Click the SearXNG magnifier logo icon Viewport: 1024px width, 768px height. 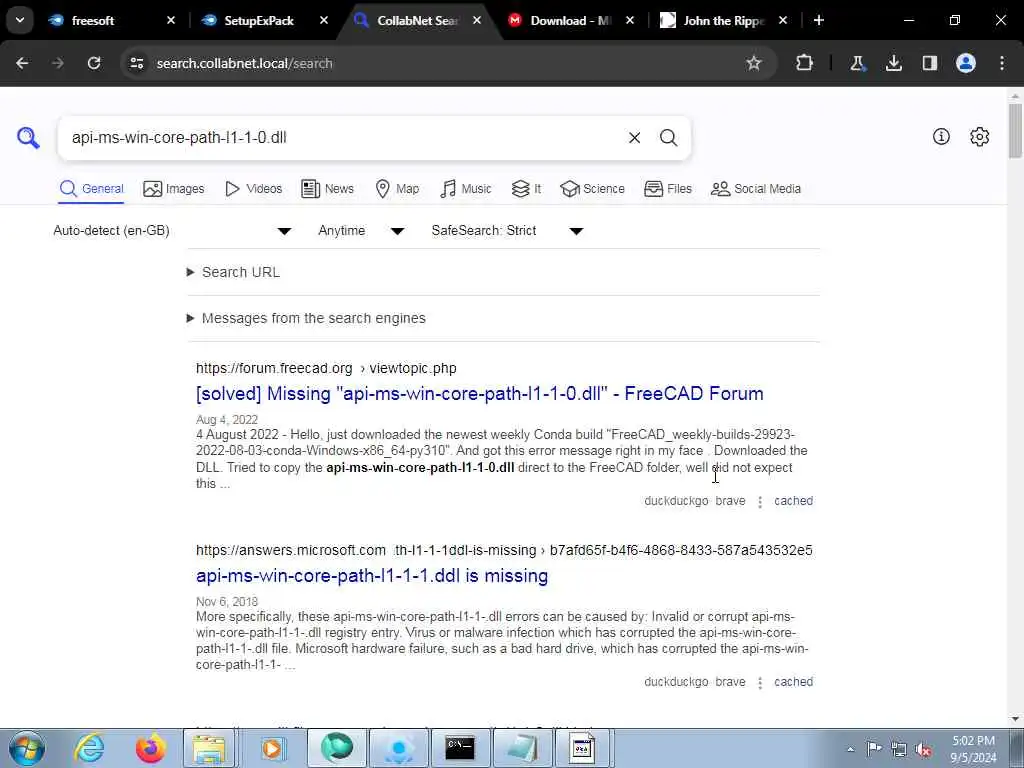click(28, 138)
